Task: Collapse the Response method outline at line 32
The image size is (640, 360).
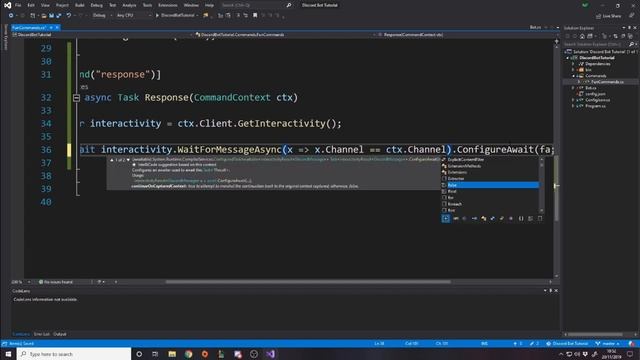Action: click(76, 98)
